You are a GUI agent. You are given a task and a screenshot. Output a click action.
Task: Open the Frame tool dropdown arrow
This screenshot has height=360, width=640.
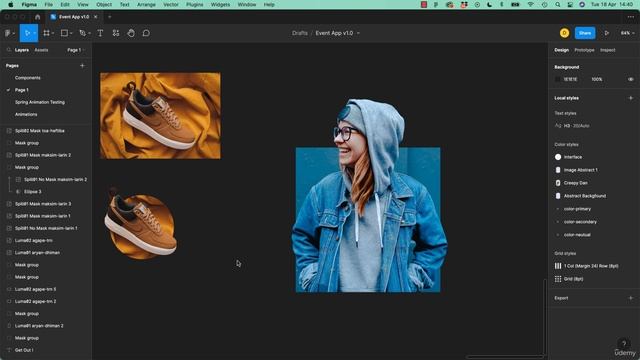[x=53, y=33]
